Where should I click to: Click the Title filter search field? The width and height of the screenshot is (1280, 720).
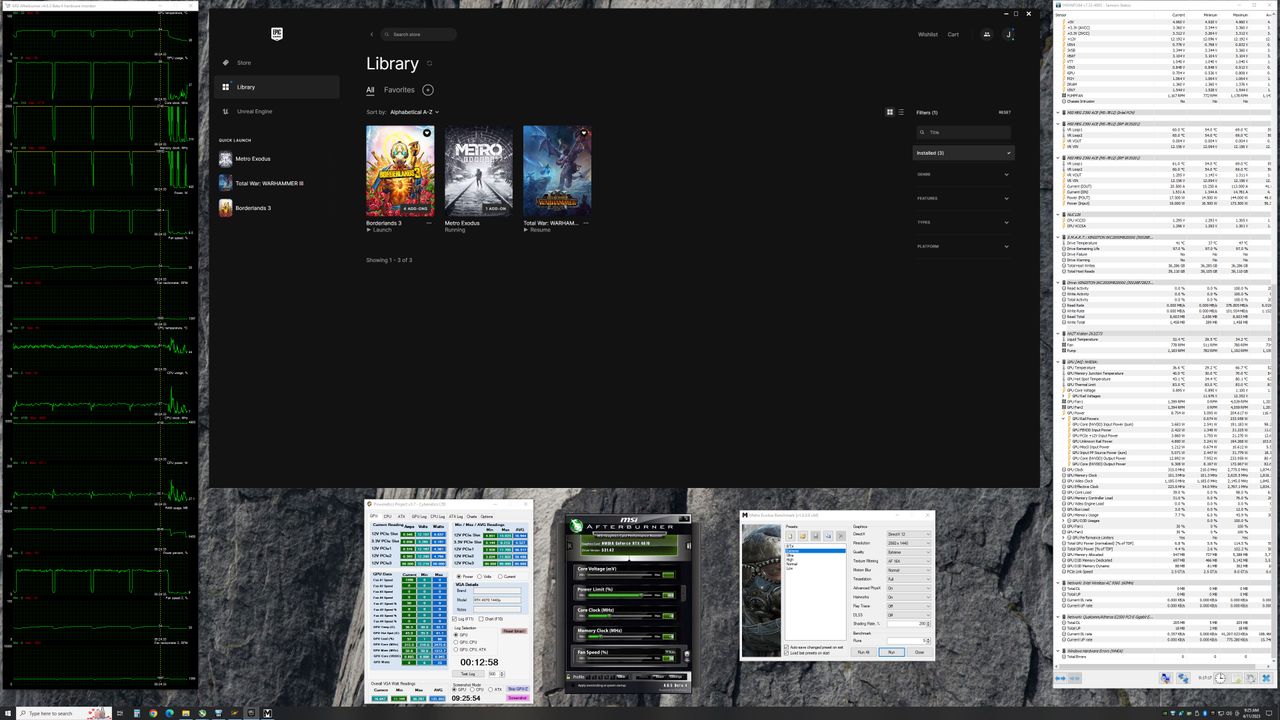point(964,132)
